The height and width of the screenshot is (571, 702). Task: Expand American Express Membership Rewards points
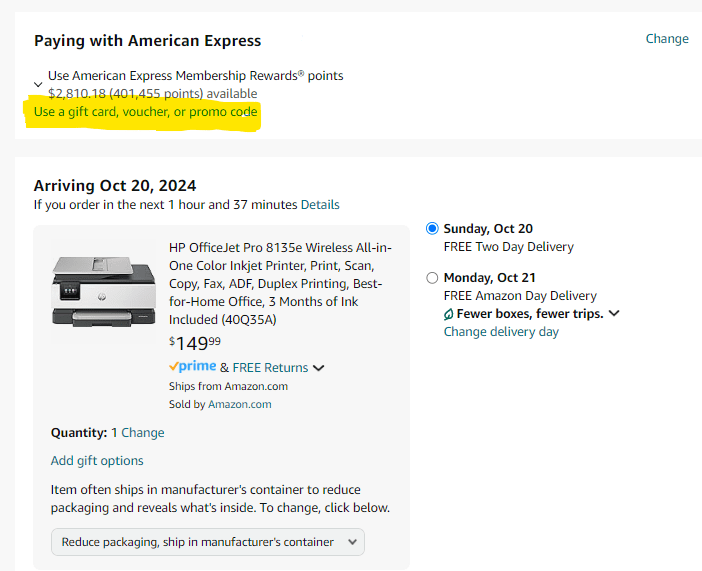pos(38,85)
